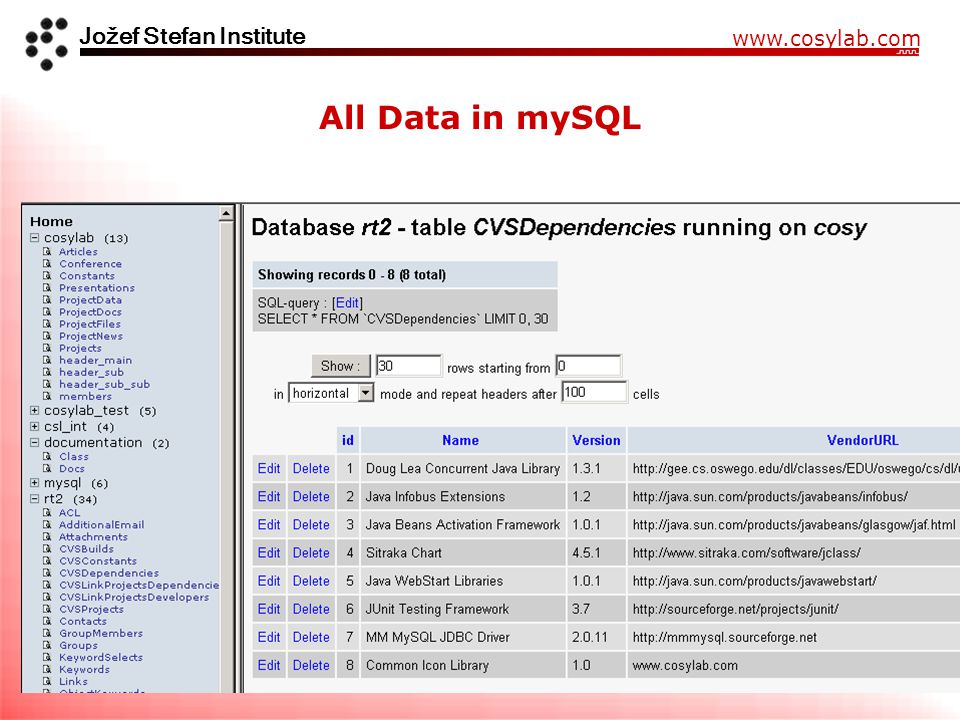Click browse icon next to ProjectDocs table
This screenshot has width=960, height=720.
coord(47,312)
